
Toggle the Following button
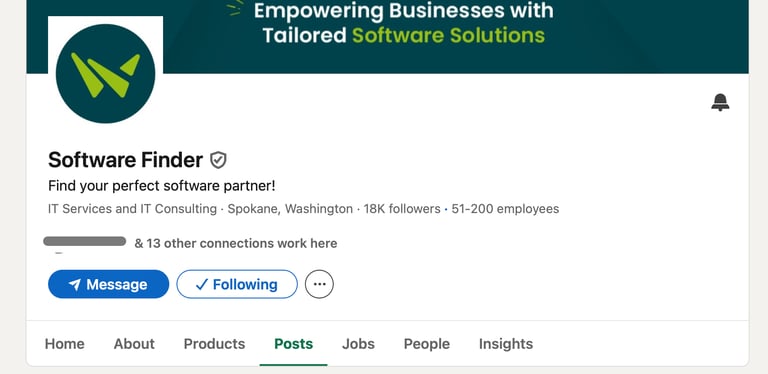[x=237, y=284]
